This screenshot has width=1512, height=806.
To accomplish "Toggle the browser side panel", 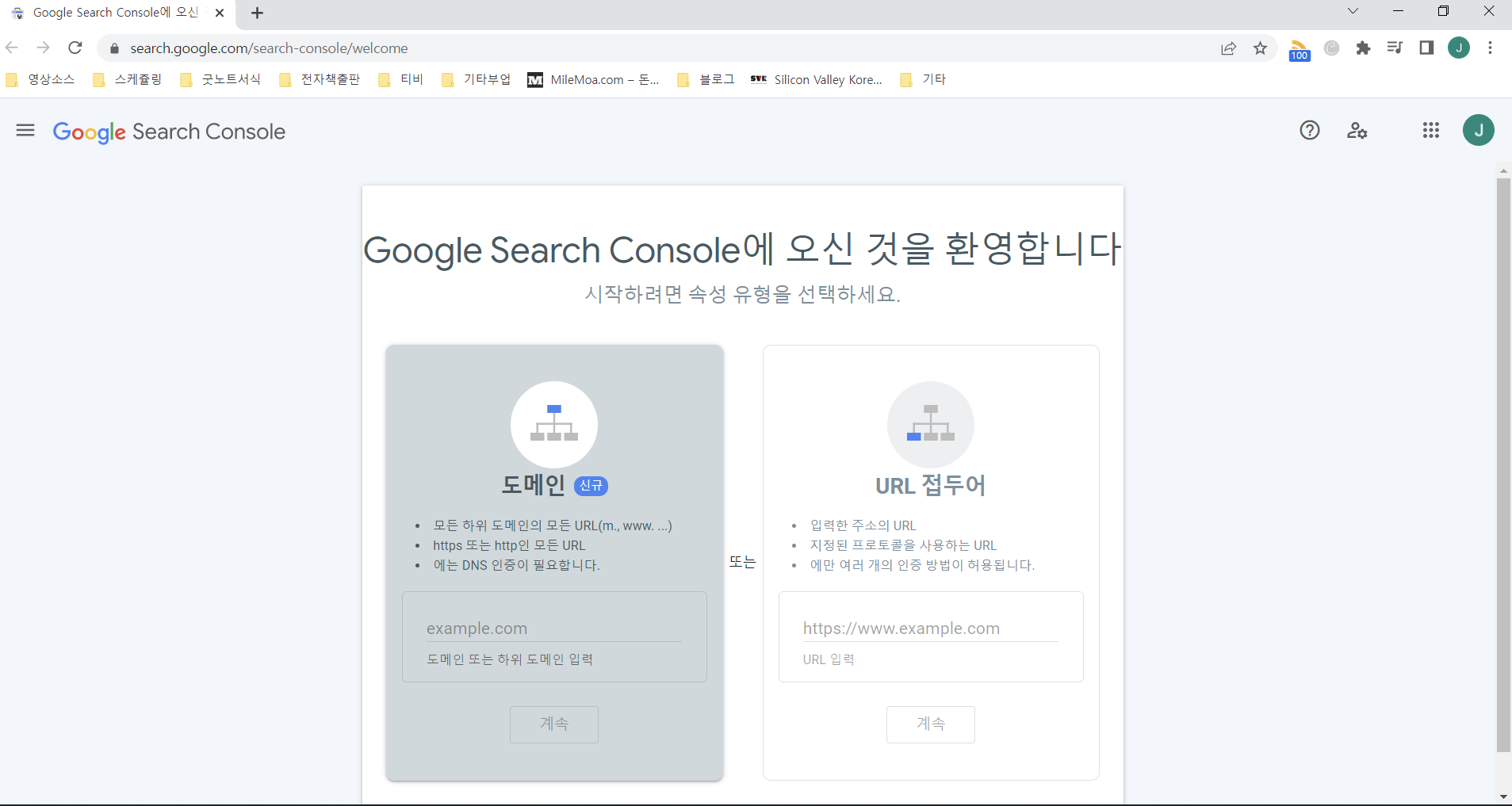I will [1426, 48].
